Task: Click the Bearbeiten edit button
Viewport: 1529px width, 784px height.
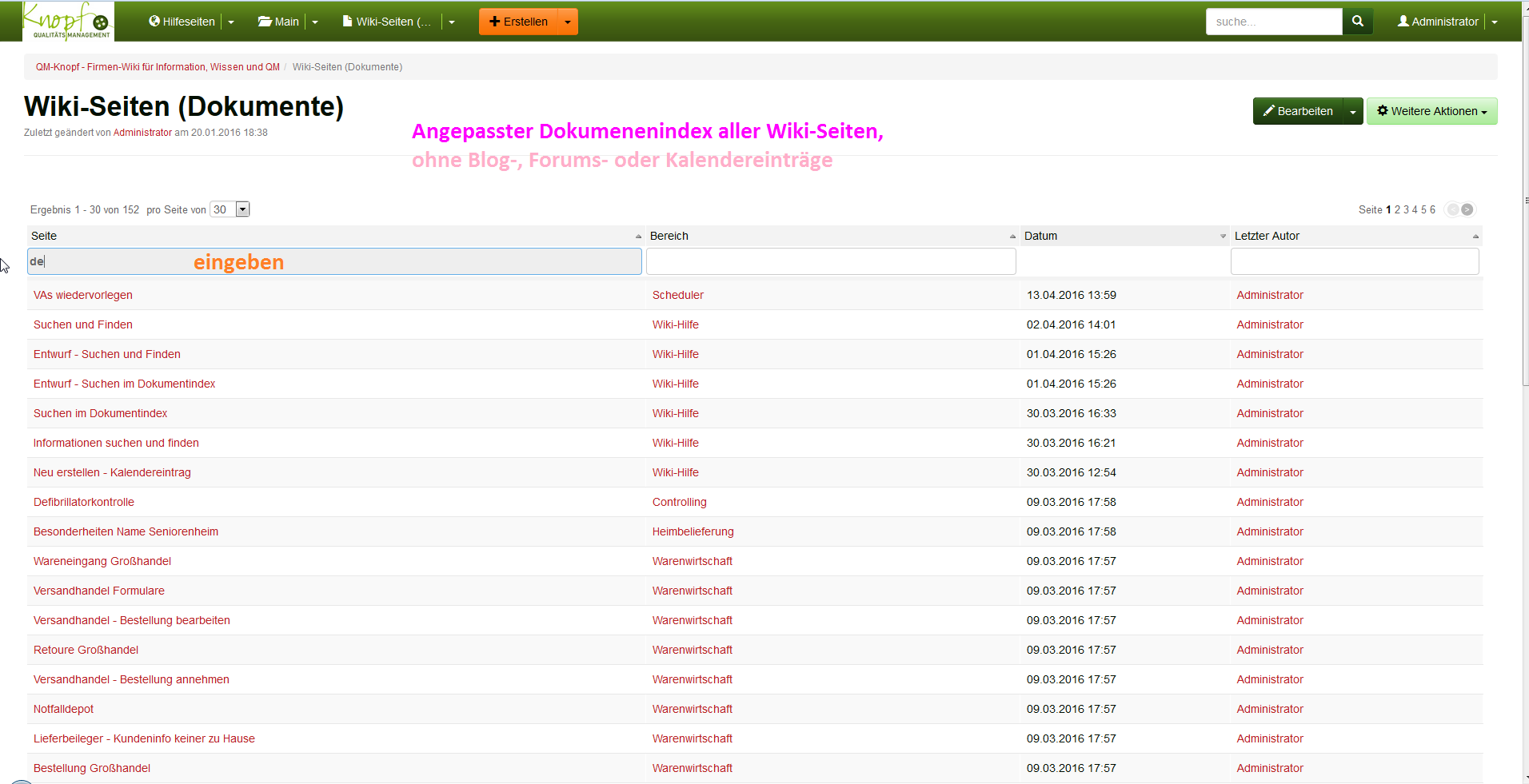Action: (x=1298, y=111)
